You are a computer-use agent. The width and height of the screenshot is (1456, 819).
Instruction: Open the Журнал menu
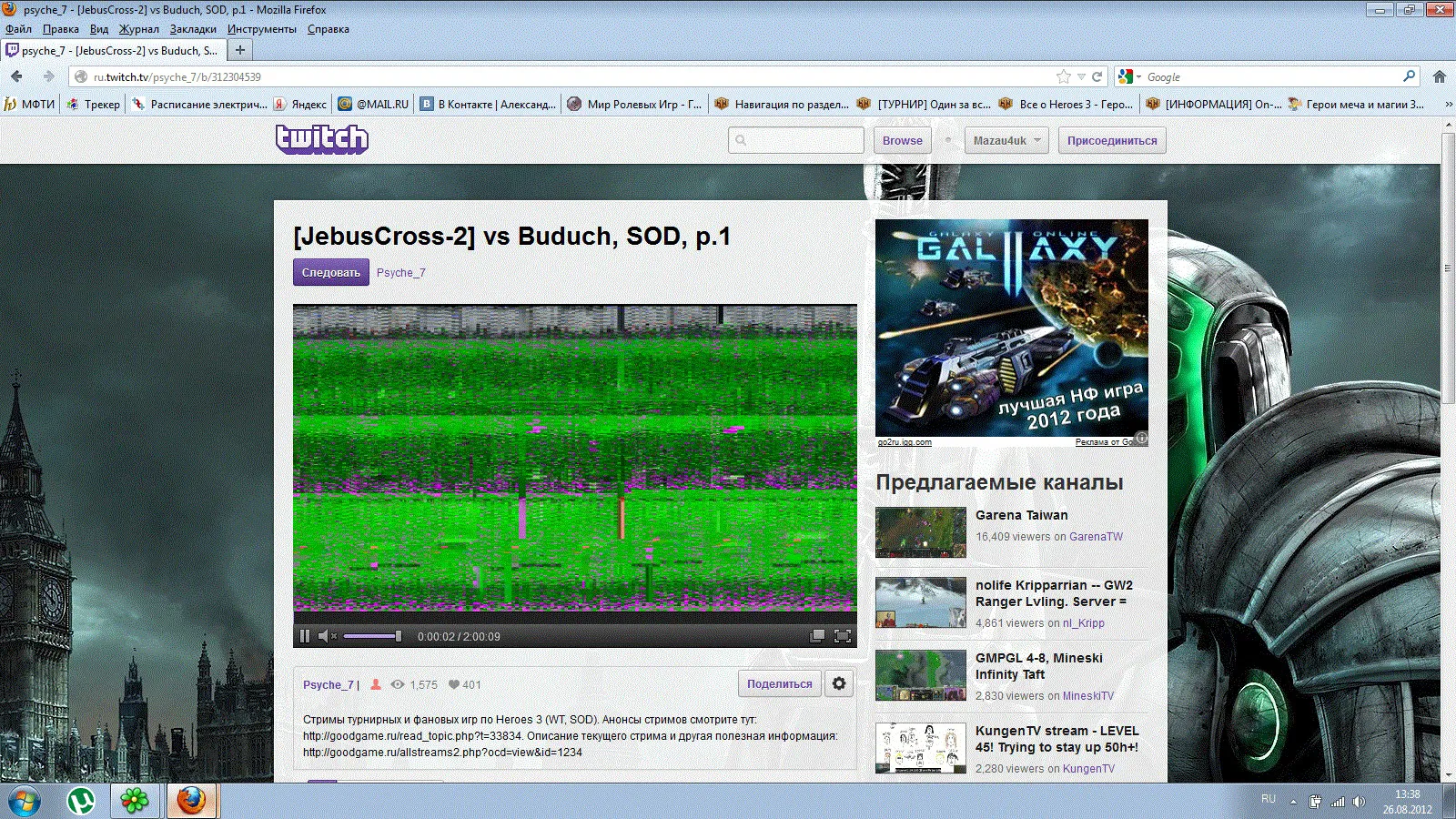(x=139, y=29)
